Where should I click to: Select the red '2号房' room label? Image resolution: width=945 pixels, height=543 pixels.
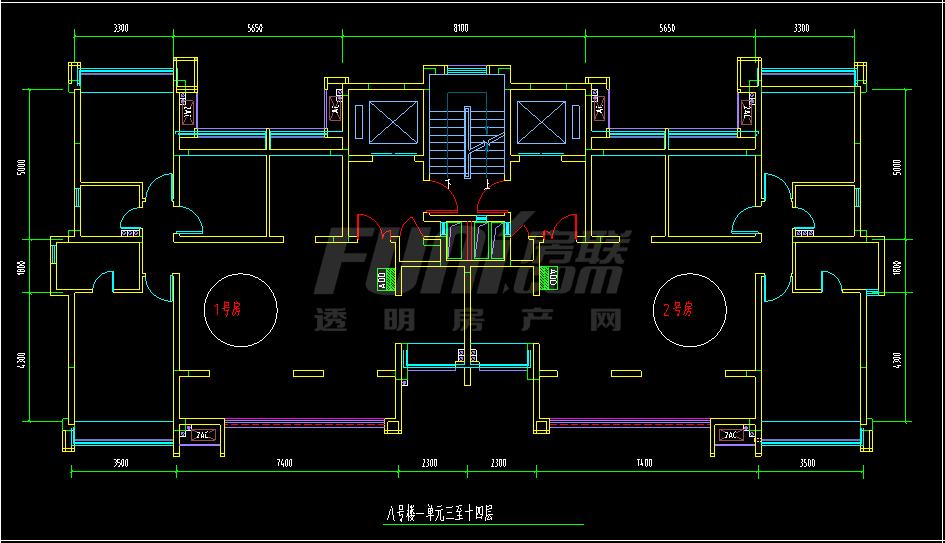pos(678,309)
